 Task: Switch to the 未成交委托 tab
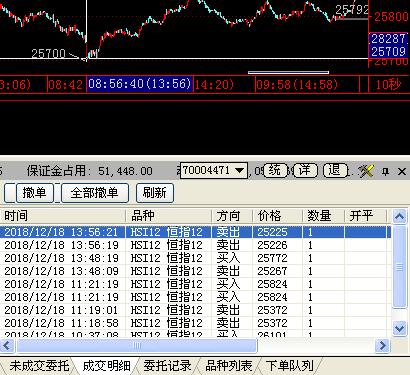coord(39,366)
